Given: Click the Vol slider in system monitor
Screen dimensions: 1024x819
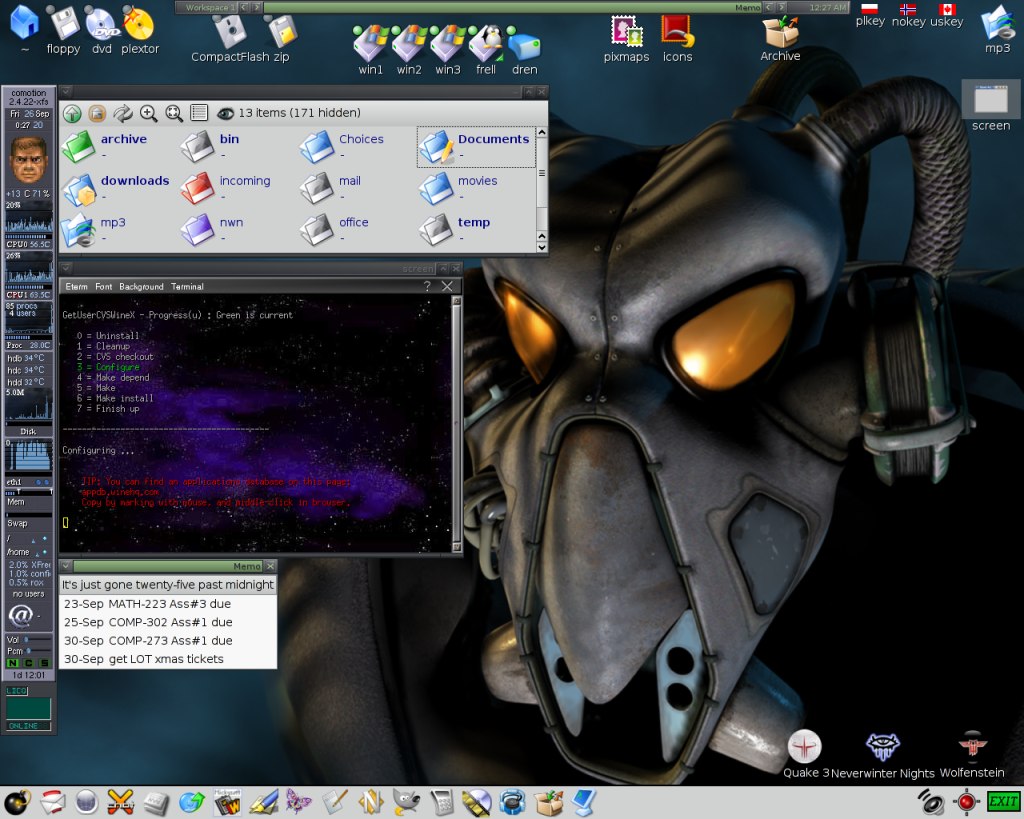Looking at the screenshot, I should pos(38,639).
